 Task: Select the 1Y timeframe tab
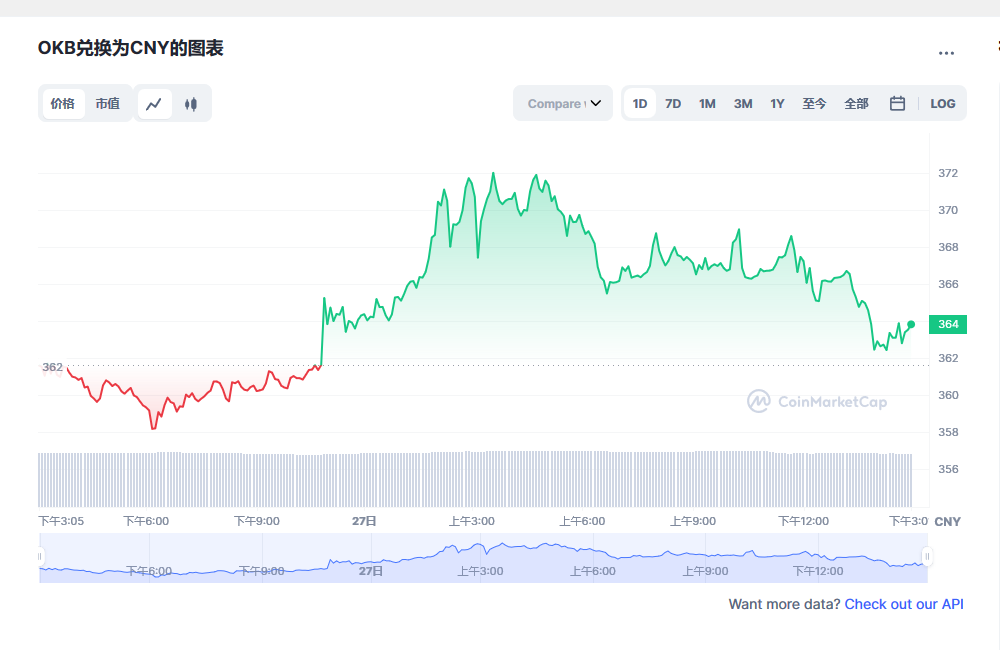[x=777, y=103]
